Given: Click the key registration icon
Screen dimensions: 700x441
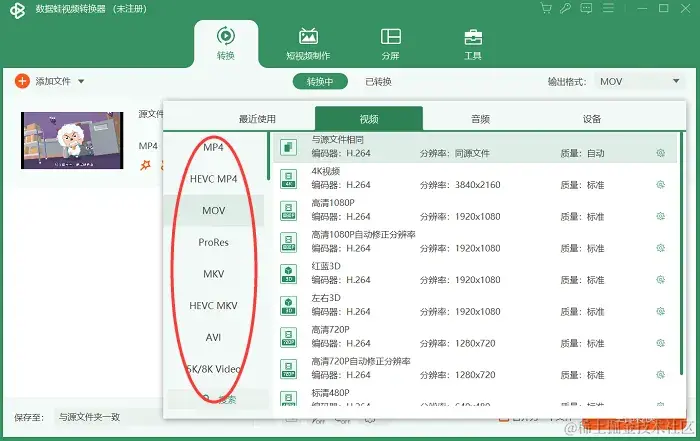Looking at the screenshot, I should (566, 8).
